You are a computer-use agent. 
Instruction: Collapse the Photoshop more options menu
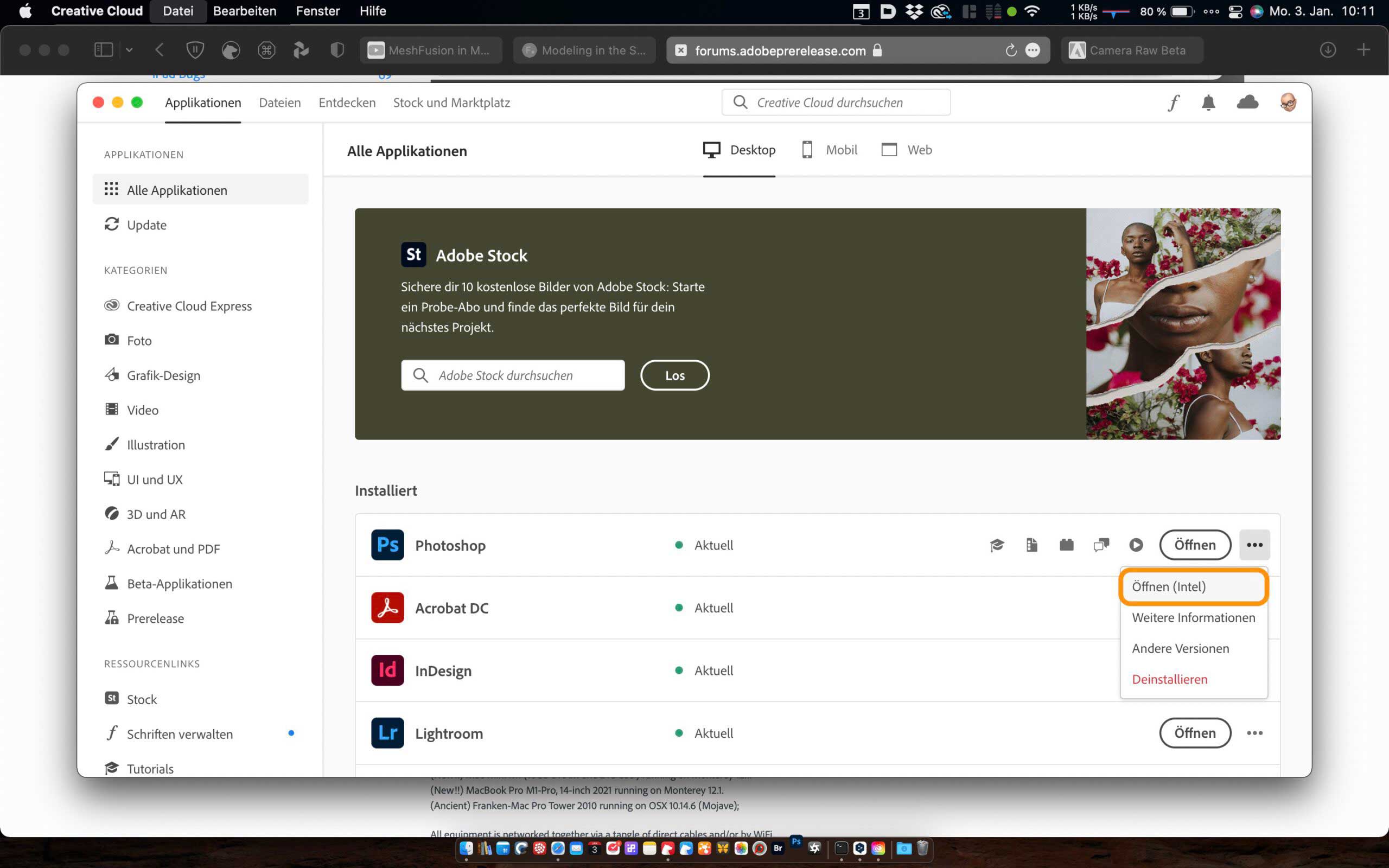pyautogui.click(x=1254, y=545)
